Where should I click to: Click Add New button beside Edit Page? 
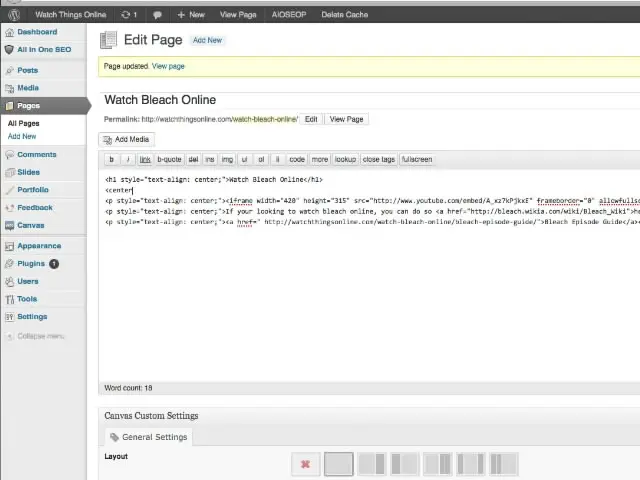point(207,40)
